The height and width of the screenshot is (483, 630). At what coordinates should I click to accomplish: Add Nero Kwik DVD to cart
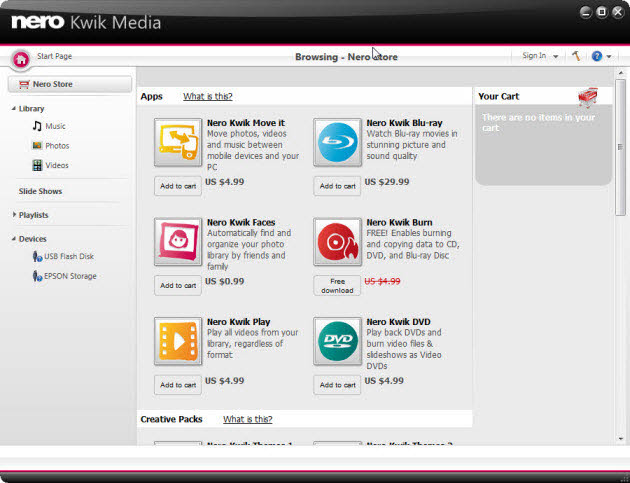click(338, 385)
